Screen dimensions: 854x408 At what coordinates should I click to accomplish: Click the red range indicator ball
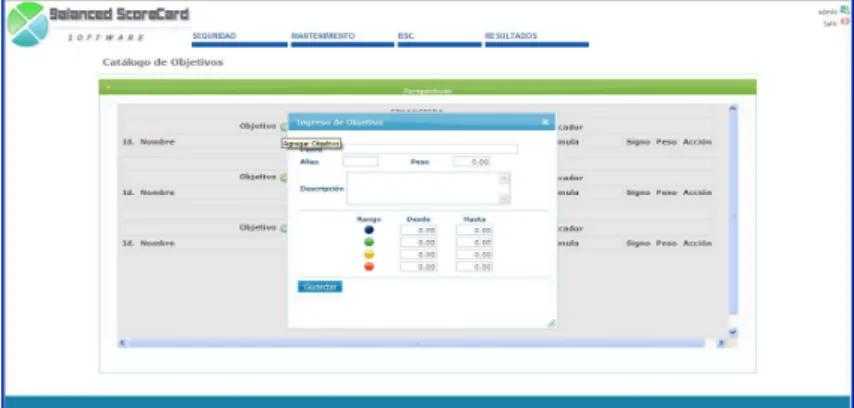[x=369, y=267]
